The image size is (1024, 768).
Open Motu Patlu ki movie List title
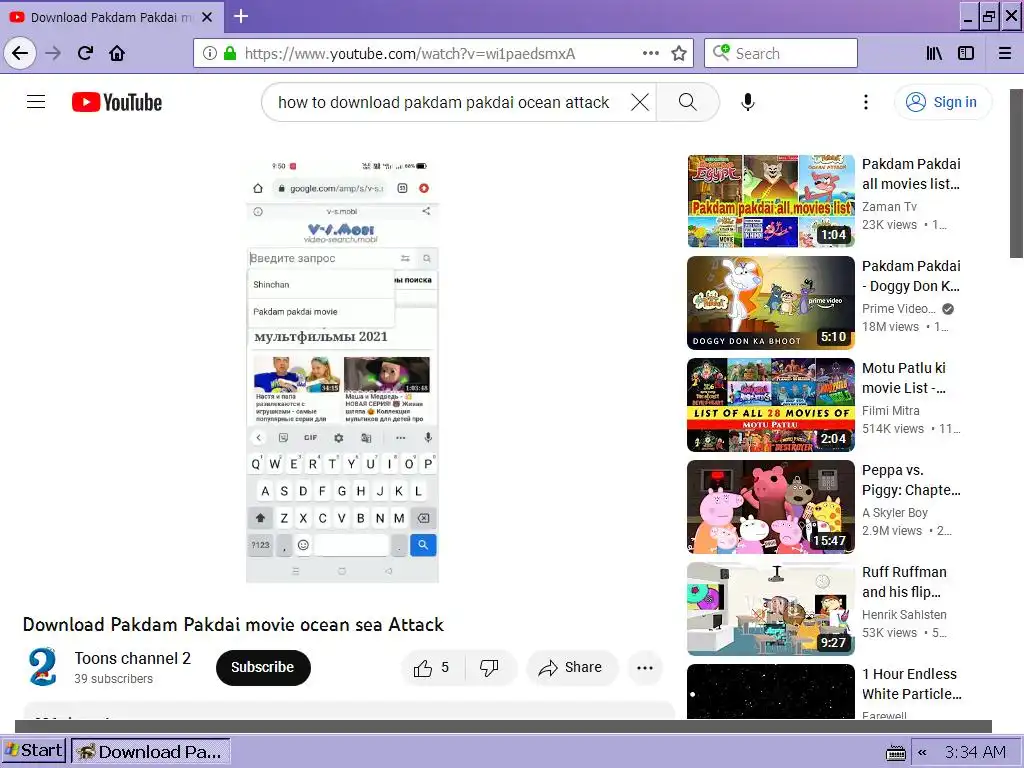[904, 377]
